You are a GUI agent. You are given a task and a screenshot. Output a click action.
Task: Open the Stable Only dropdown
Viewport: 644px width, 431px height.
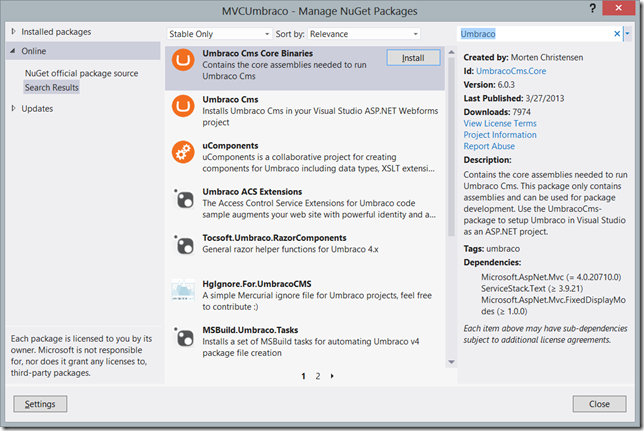219,34
